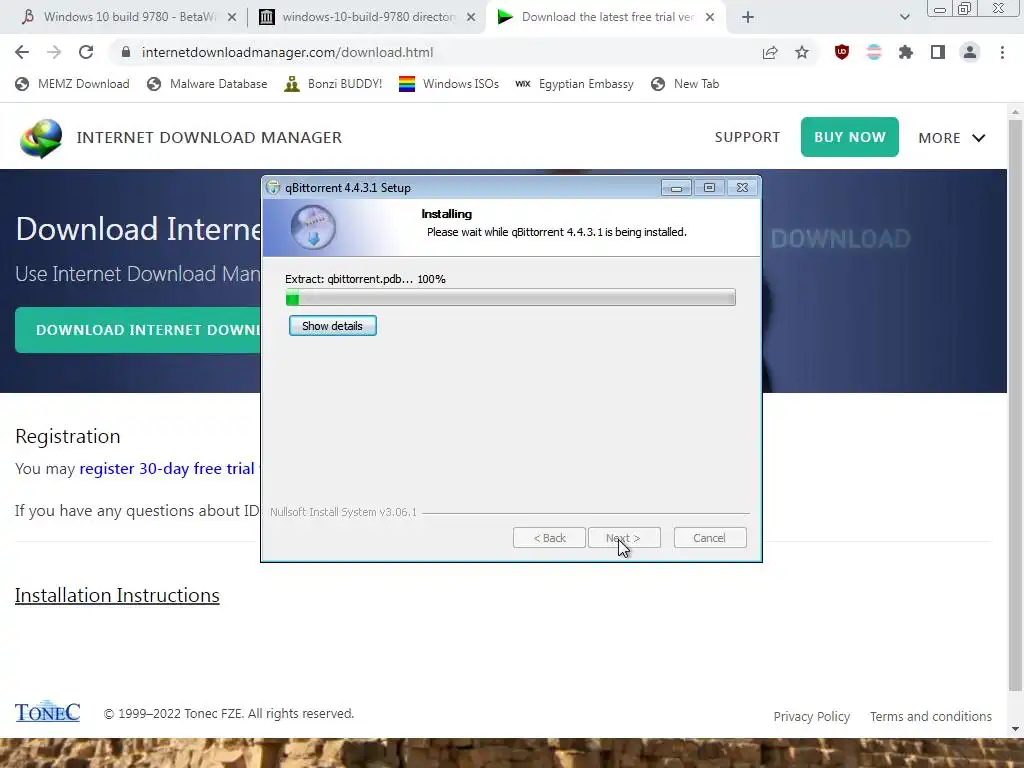Minimize the Chrome browser window
The image size is (1024, 768).
pyautogui.click(x=940, y=9)
